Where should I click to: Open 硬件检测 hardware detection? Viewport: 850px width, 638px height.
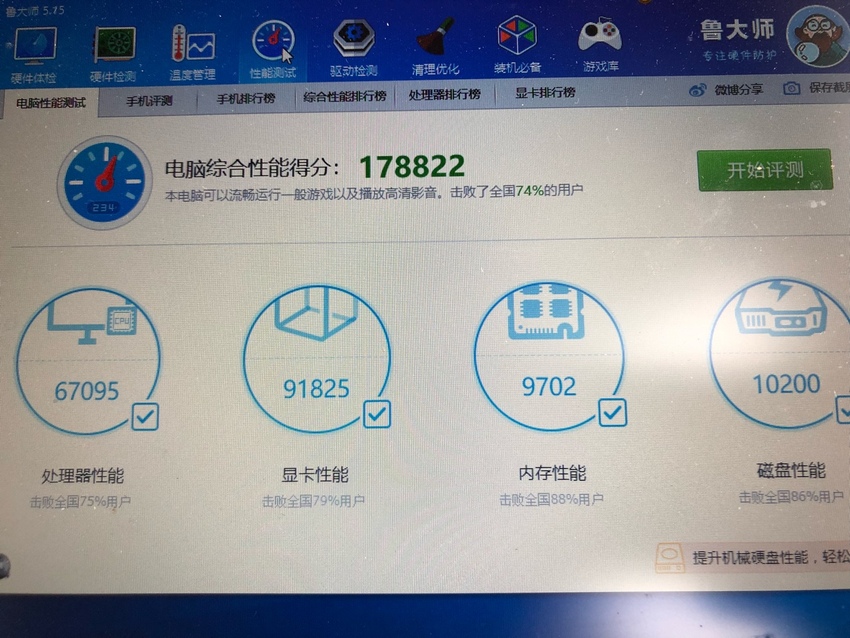113,53
